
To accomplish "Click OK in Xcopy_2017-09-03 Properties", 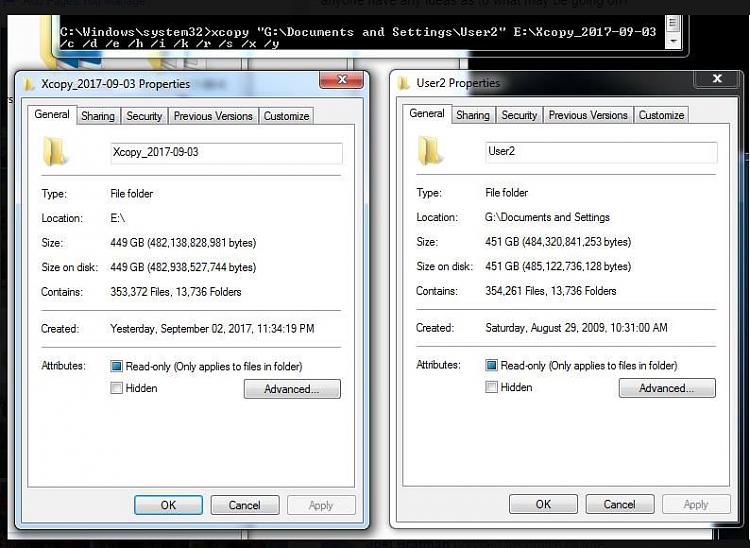I will tap(168, 505).
